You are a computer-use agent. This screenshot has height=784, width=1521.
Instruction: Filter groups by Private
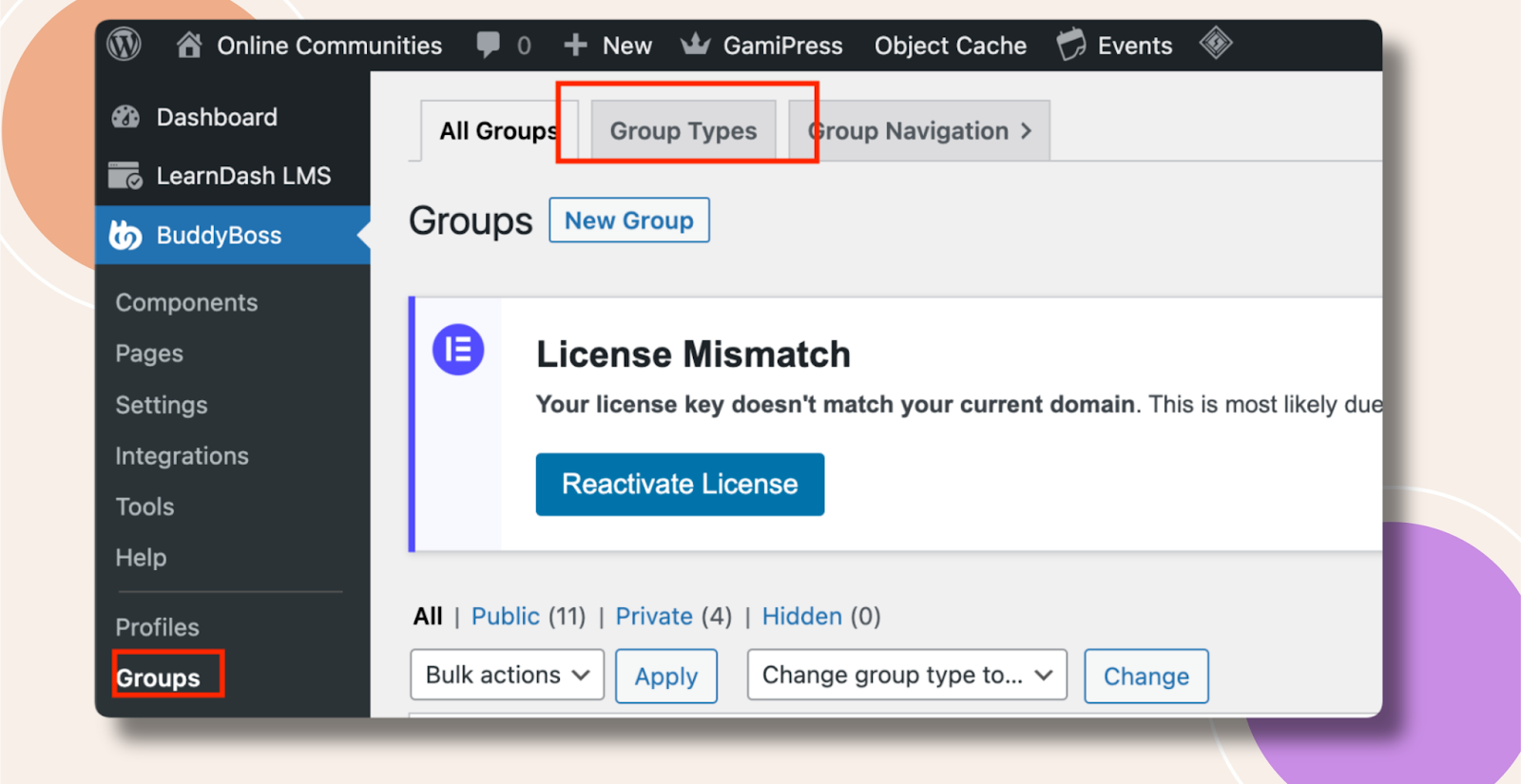click(654, 617)
